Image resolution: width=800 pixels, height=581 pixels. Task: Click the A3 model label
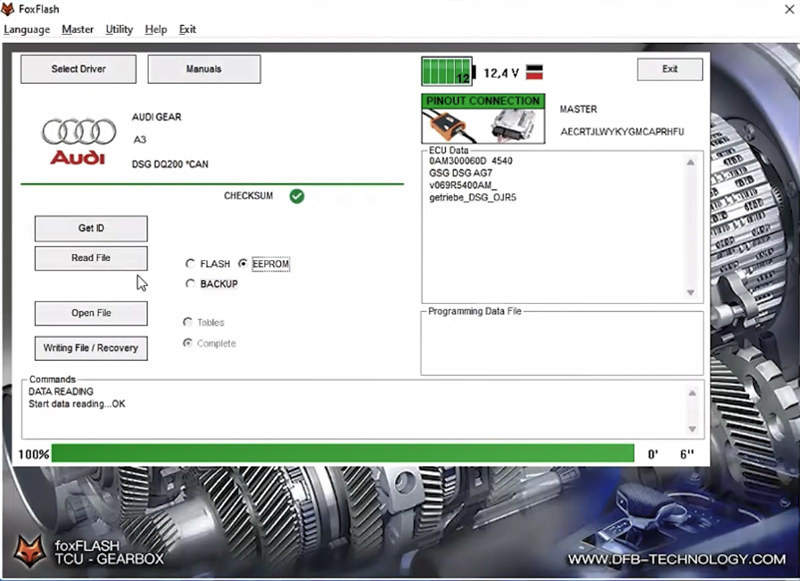[x=140, y=140]
